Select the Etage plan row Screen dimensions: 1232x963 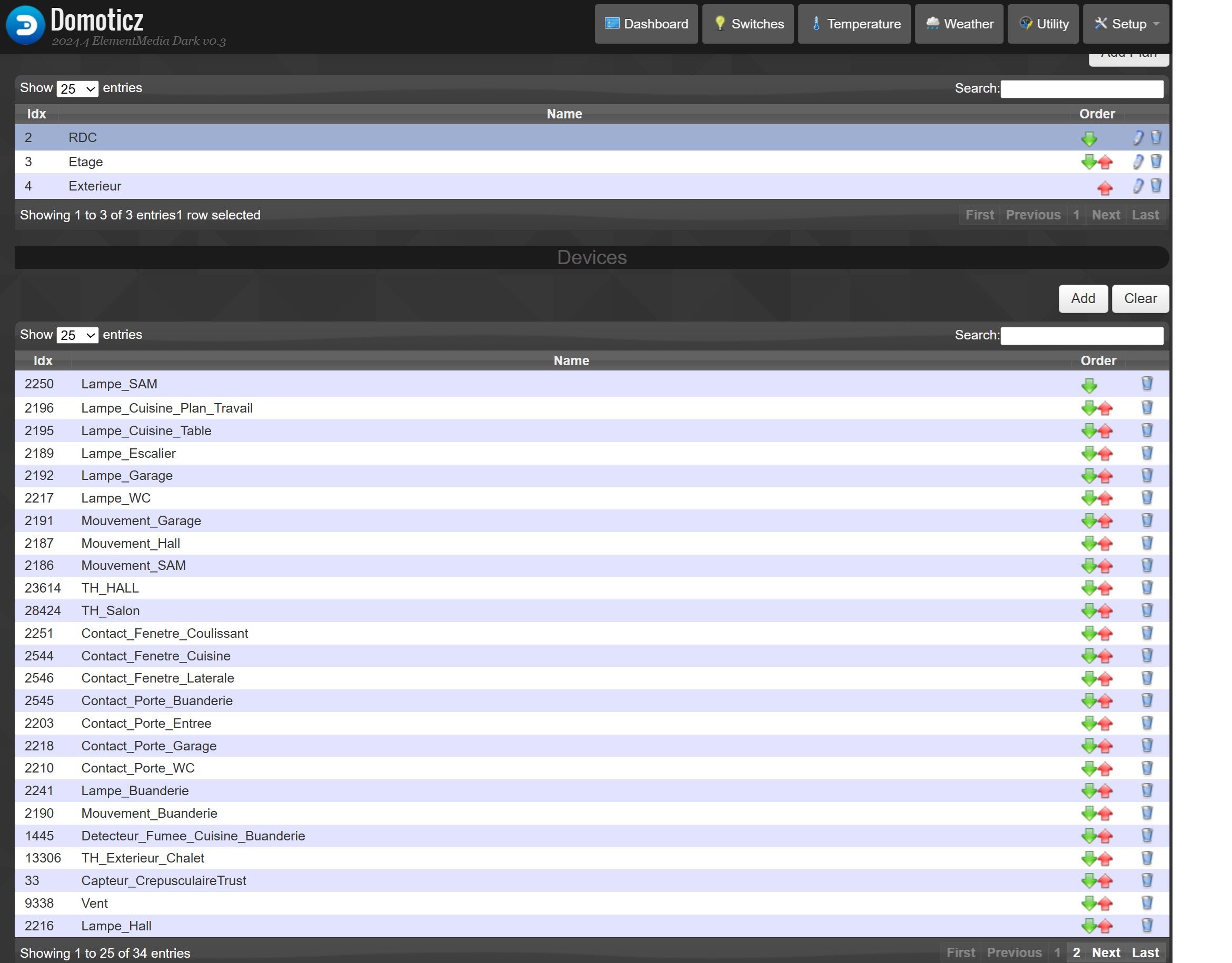pos(592,163)
